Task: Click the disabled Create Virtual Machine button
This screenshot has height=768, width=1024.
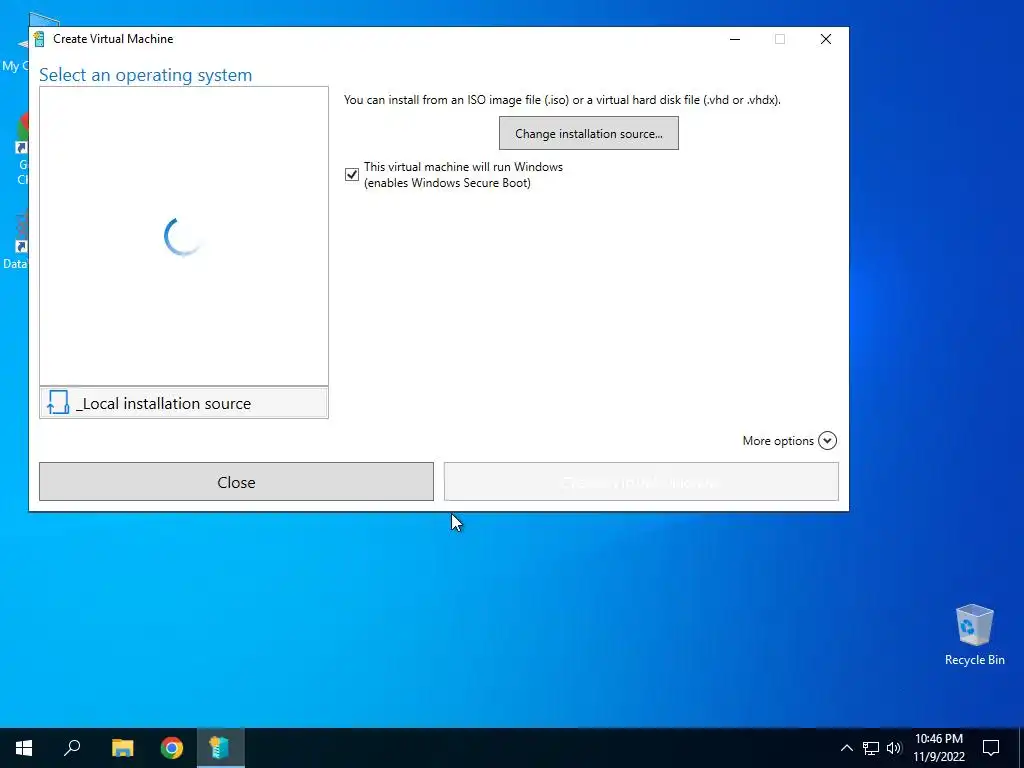Action: (641, 482)
